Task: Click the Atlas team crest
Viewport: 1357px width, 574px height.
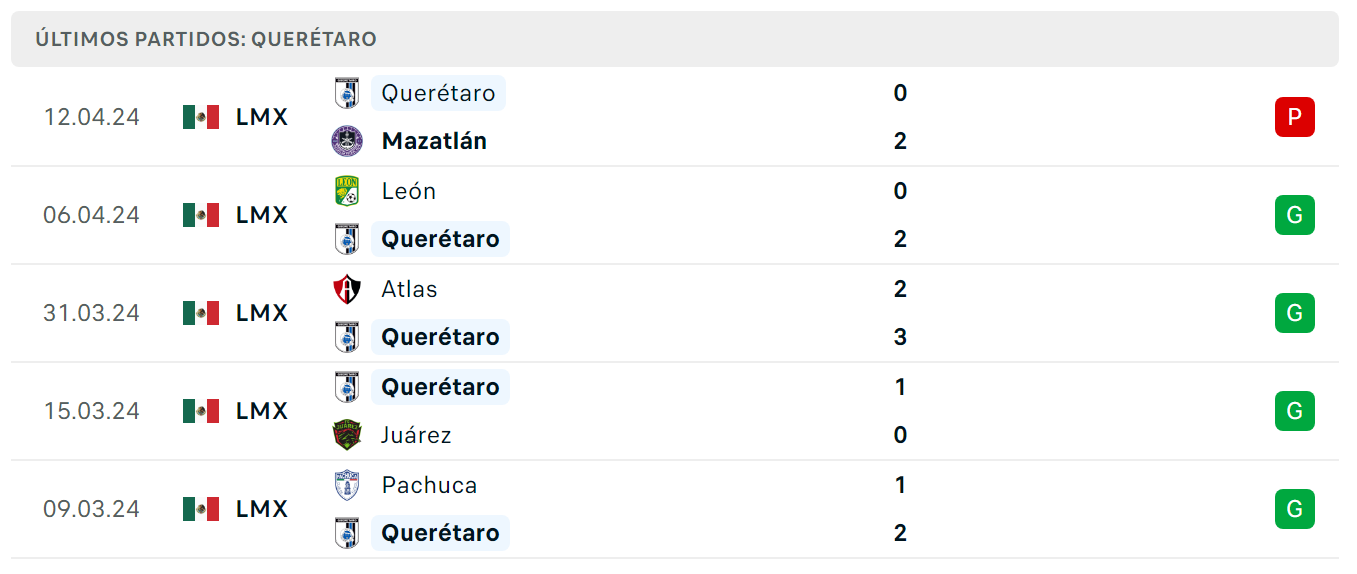Action: pyautogui.click(x=347, y=289)
